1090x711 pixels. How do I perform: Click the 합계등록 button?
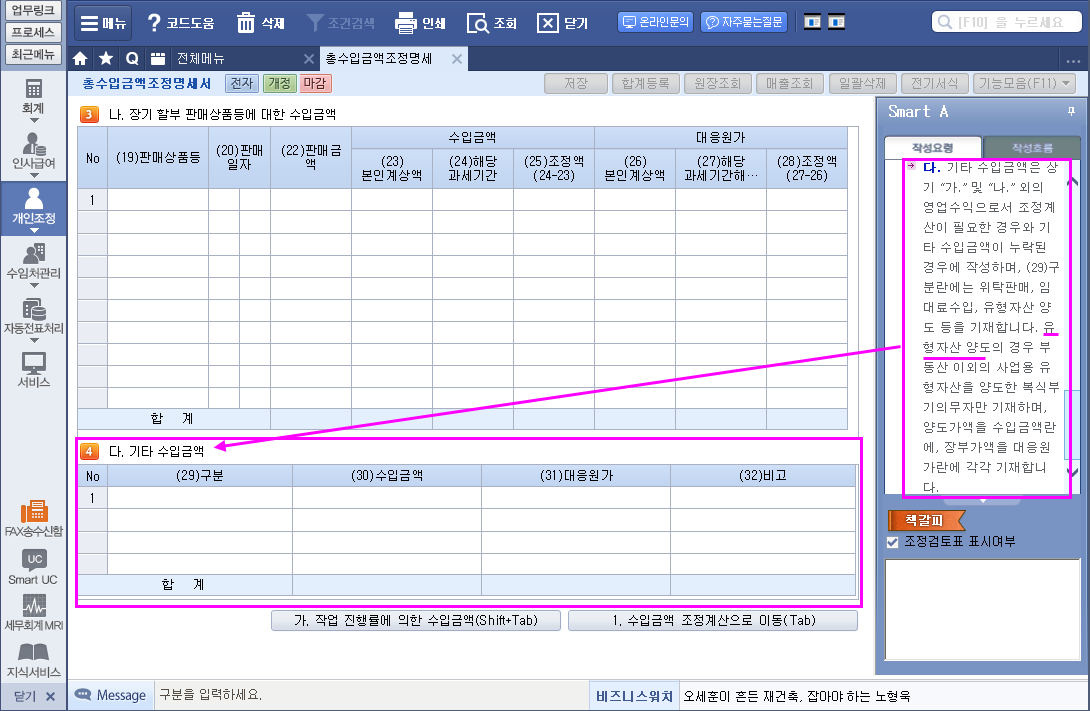click(645, 83)
